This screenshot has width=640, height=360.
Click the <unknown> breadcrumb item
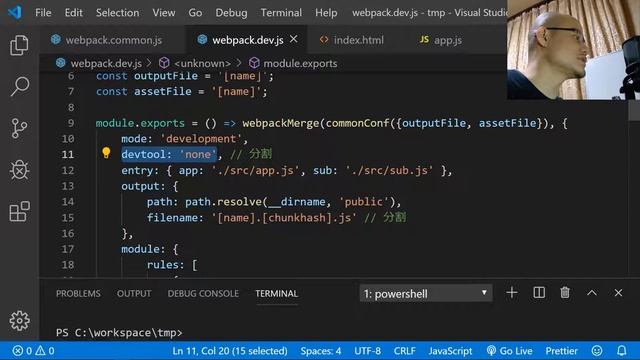[202, 63]
